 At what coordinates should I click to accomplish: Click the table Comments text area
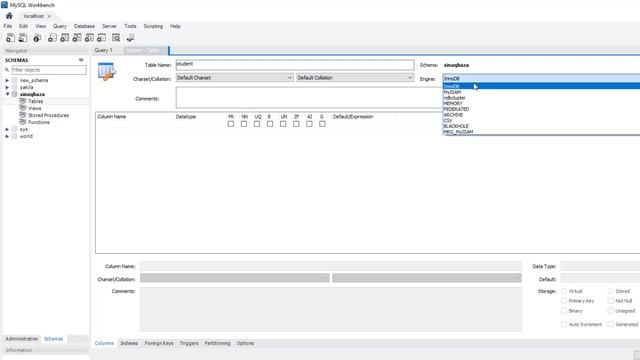pyautogui.click(x=309, y=97)
